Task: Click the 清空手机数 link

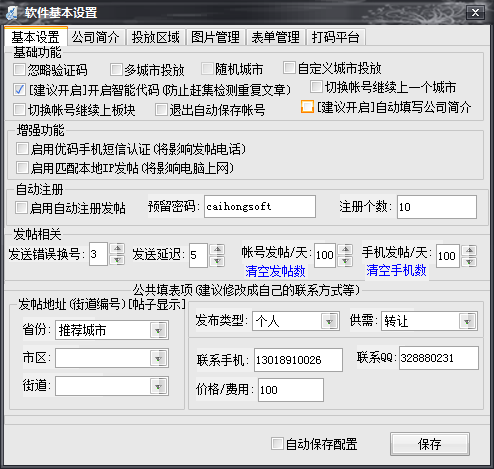Action: [396, 270]
